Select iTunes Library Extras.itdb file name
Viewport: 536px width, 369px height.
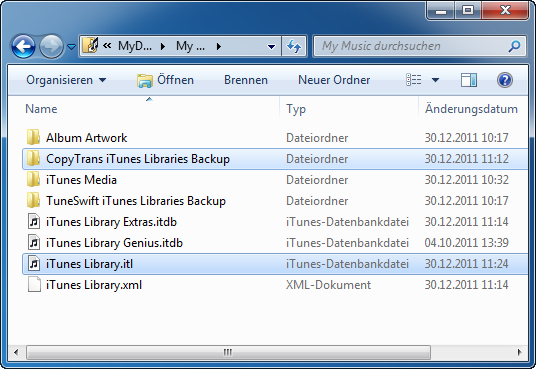tap(111, 222)
